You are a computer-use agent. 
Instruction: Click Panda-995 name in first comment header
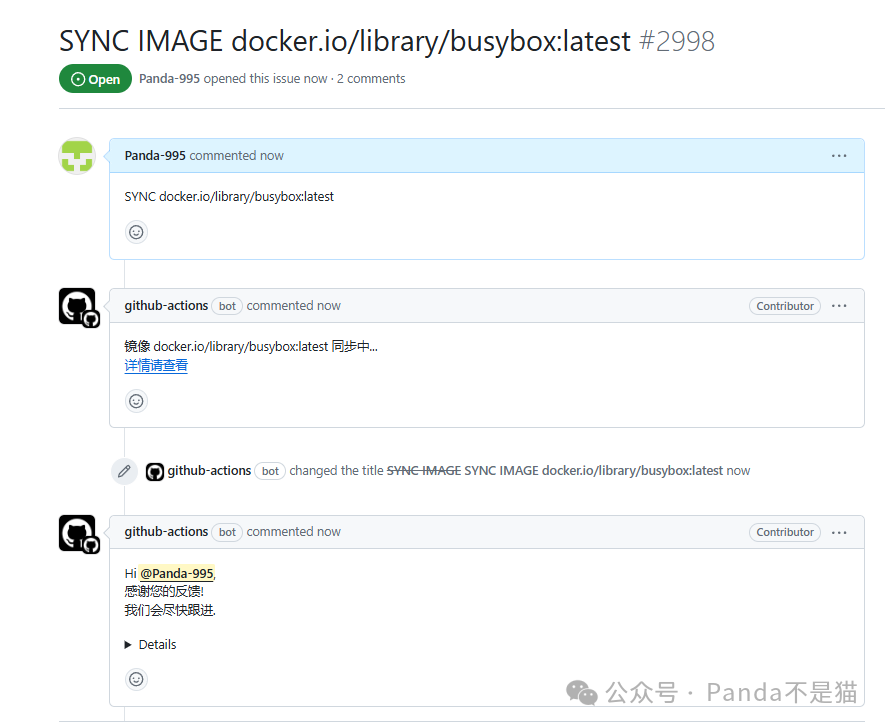point(155,156)
